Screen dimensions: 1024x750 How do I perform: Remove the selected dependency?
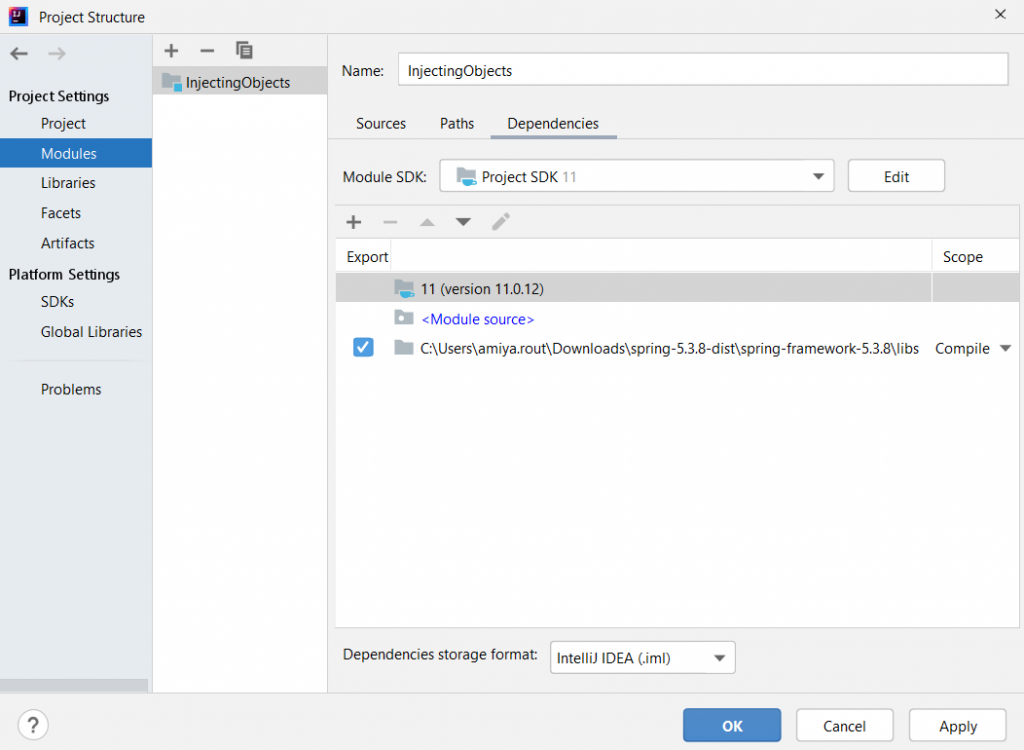click(390, 222)
